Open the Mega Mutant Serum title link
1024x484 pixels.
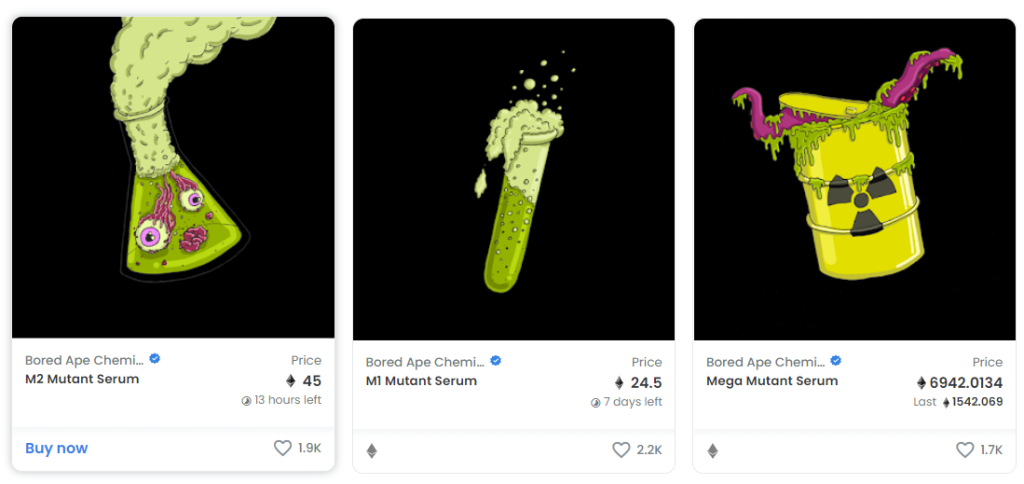[x=772, y=381]
